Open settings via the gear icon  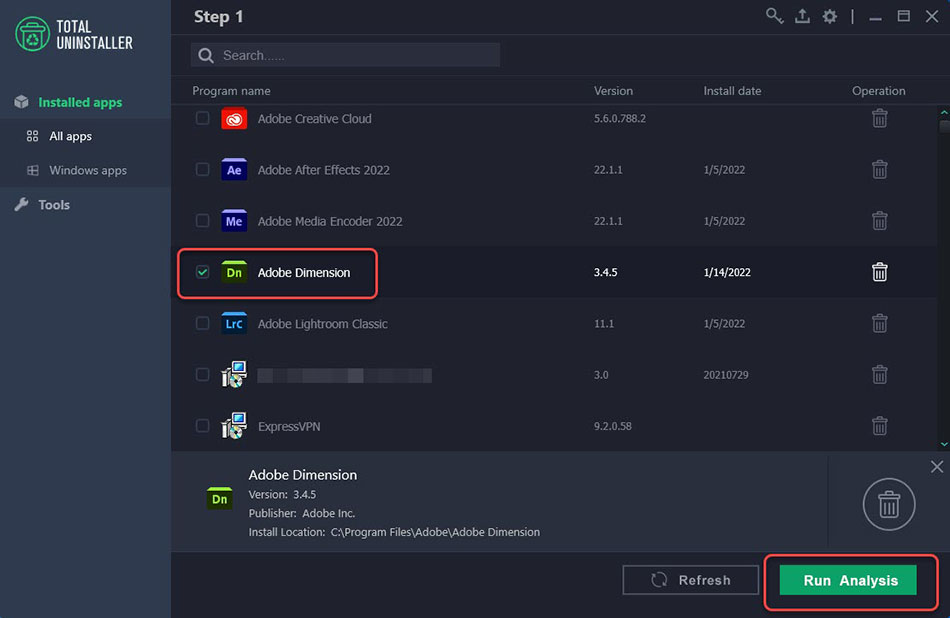point(829,16)
